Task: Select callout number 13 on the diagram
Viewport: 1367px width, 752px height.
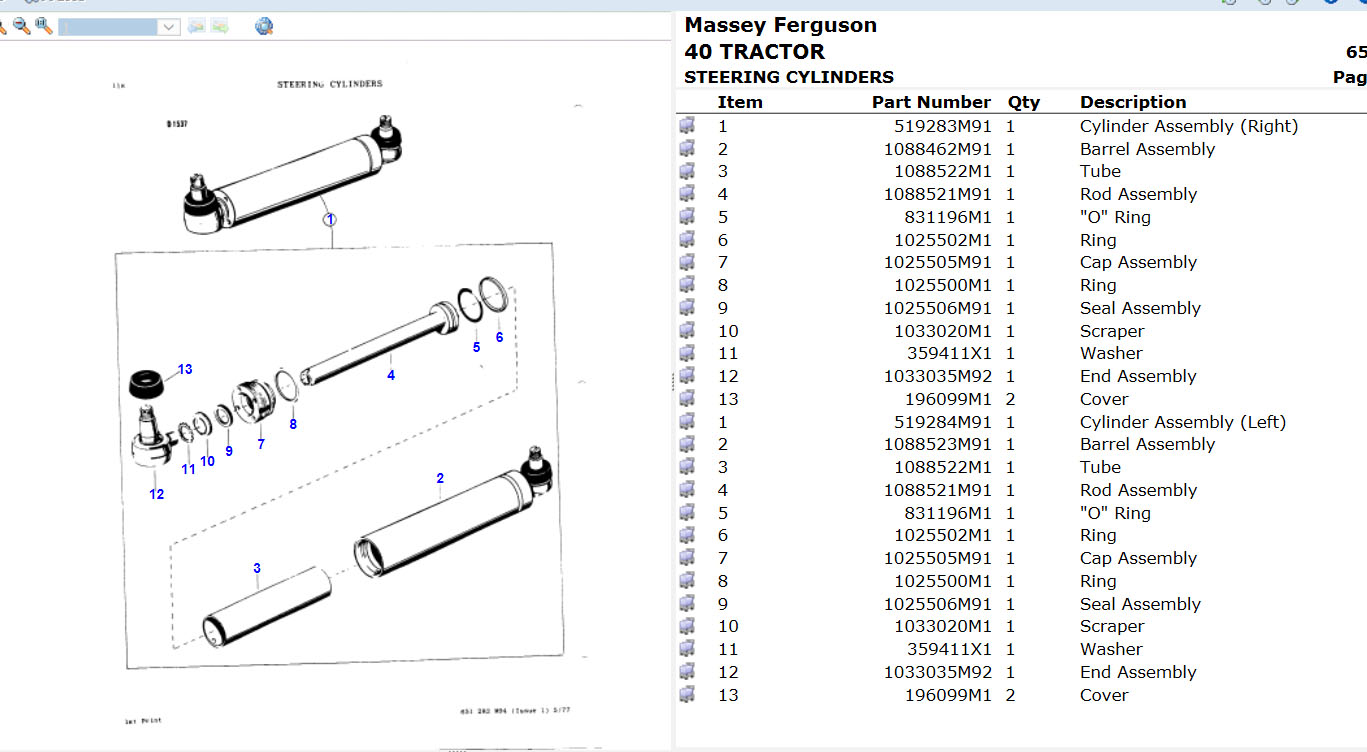Action: pyautogui.click(x=185, y=369)
